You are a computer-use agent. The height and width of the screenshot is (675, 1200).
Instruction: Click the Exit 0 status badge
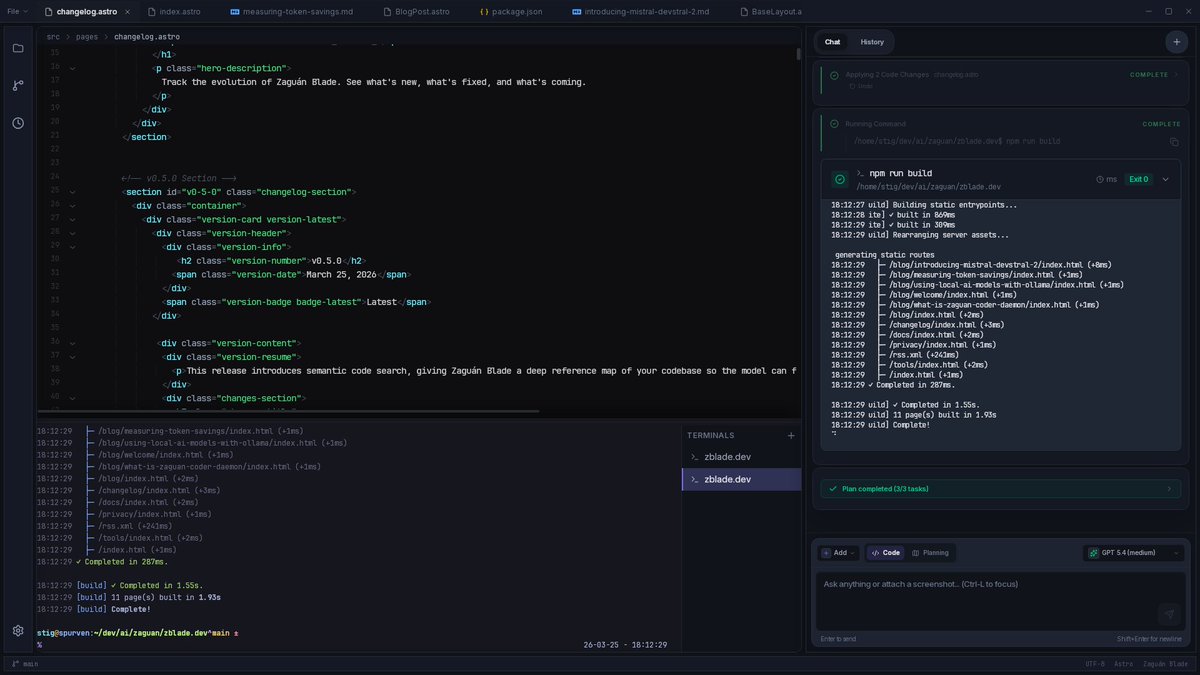[x=1139, y=179]
